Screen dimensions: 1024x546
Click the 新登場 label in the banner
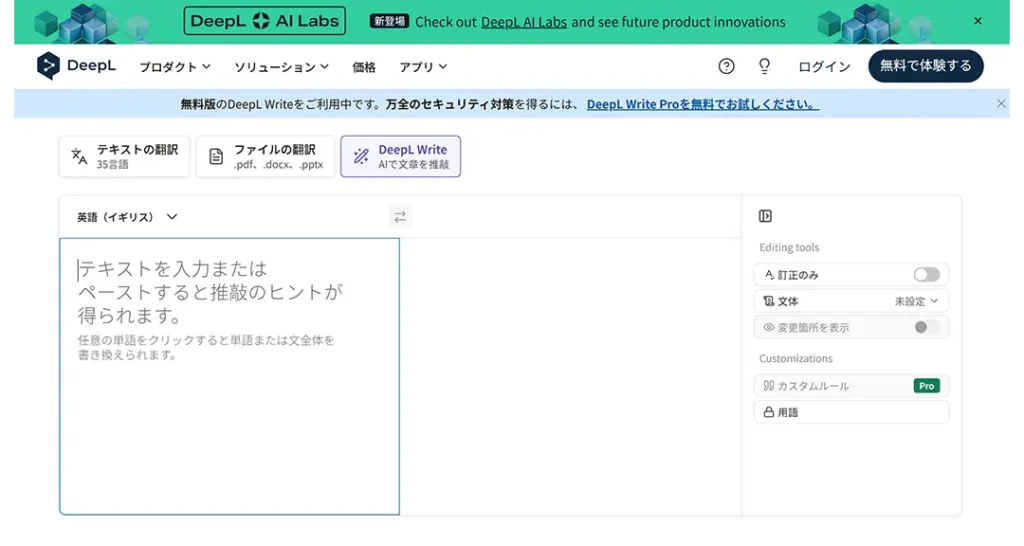tap(389, 22)
